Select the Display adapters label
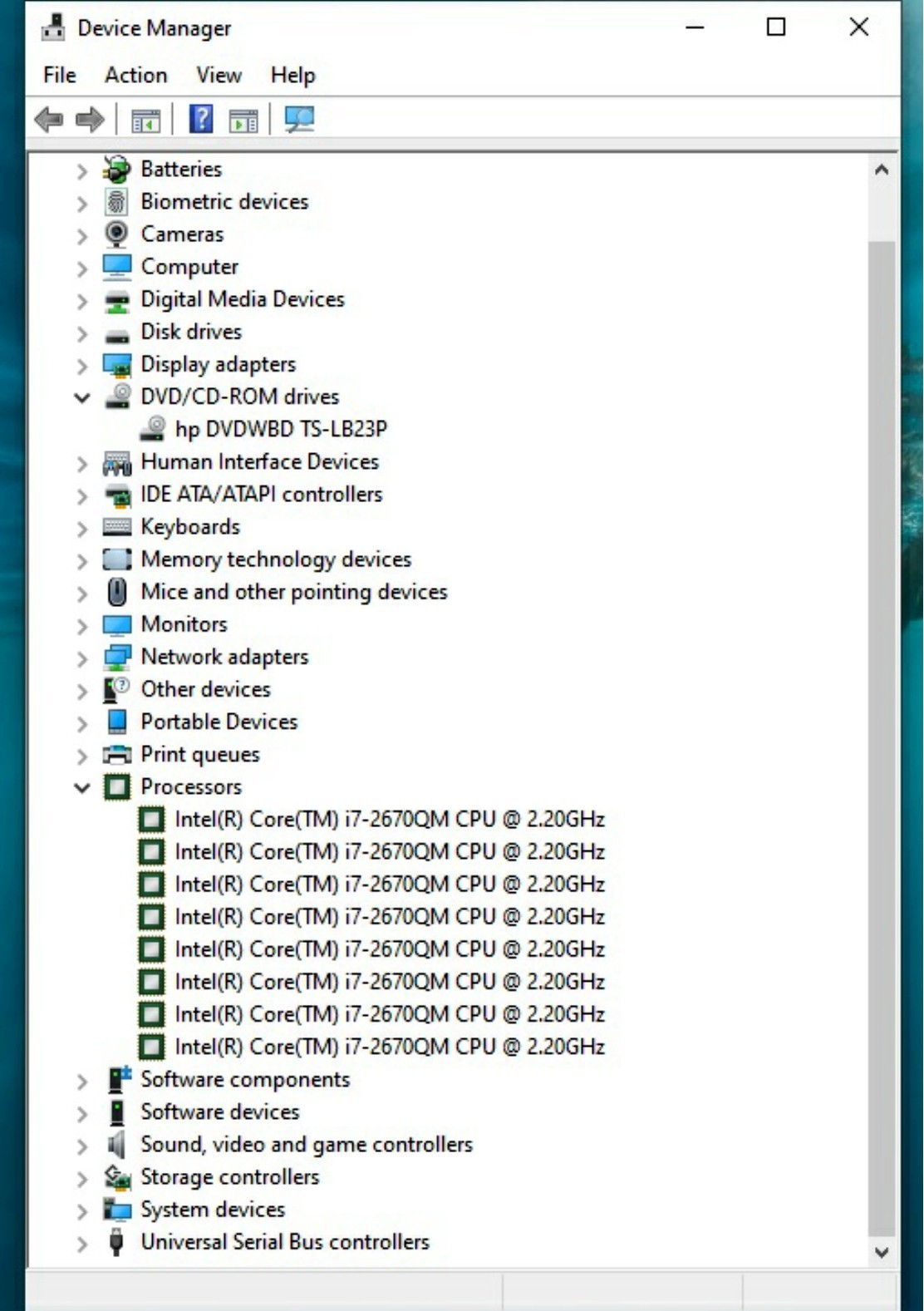The width and height of the screenshot is (924, 1311). [x=219, y=364]
